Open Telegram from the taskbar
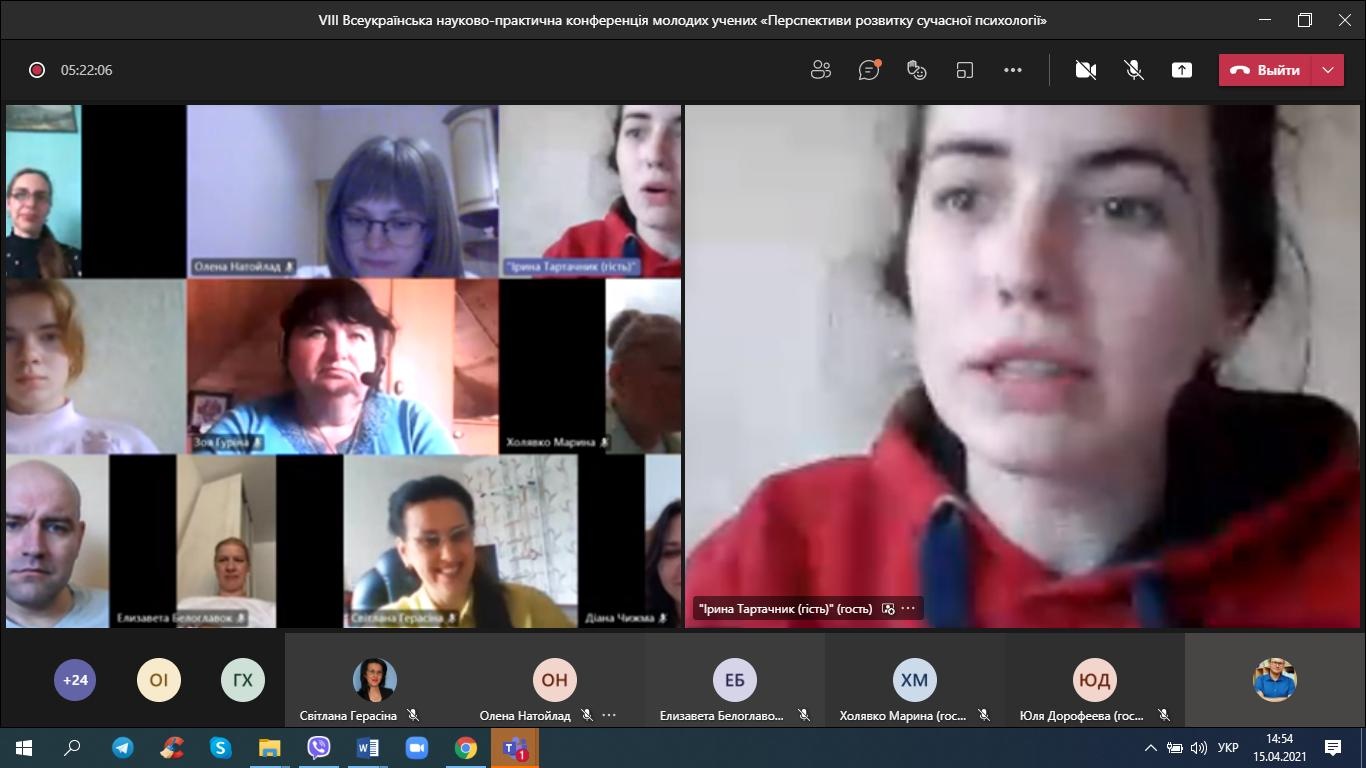 pos(123,748)
